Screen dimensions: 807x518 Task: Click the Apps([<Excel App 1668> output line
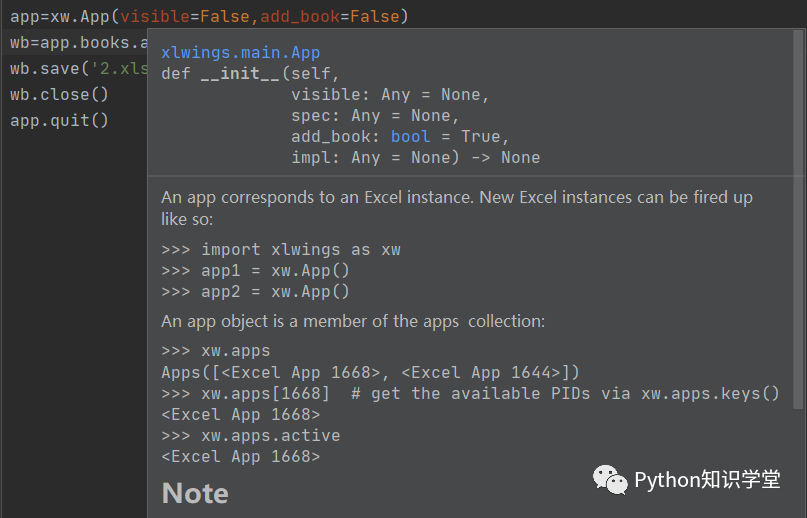click(371, 372)
